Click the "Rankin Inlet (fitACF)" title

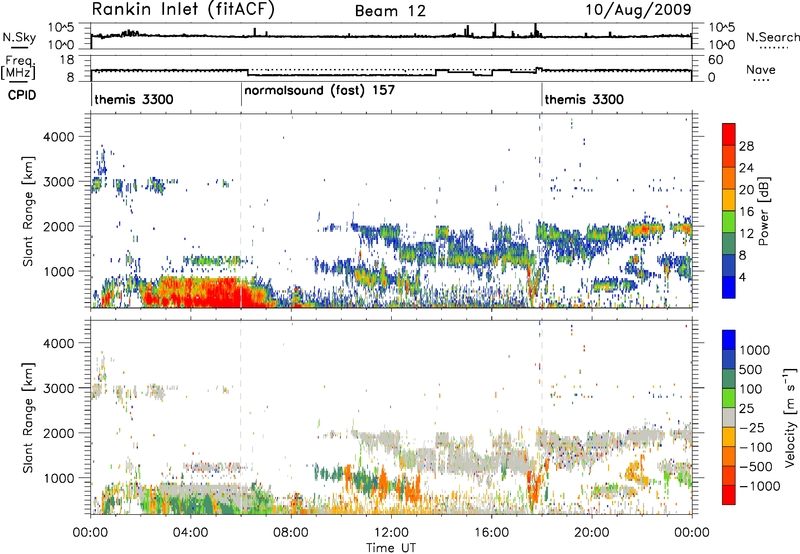click(183, 9)
